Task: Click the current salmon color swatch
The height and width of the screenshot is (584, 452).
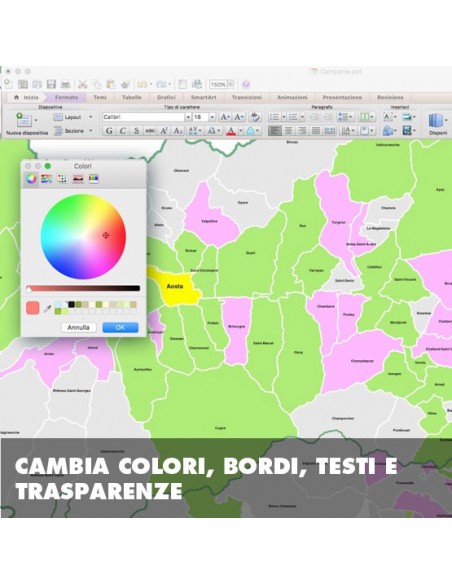Action: pos(33,308)
